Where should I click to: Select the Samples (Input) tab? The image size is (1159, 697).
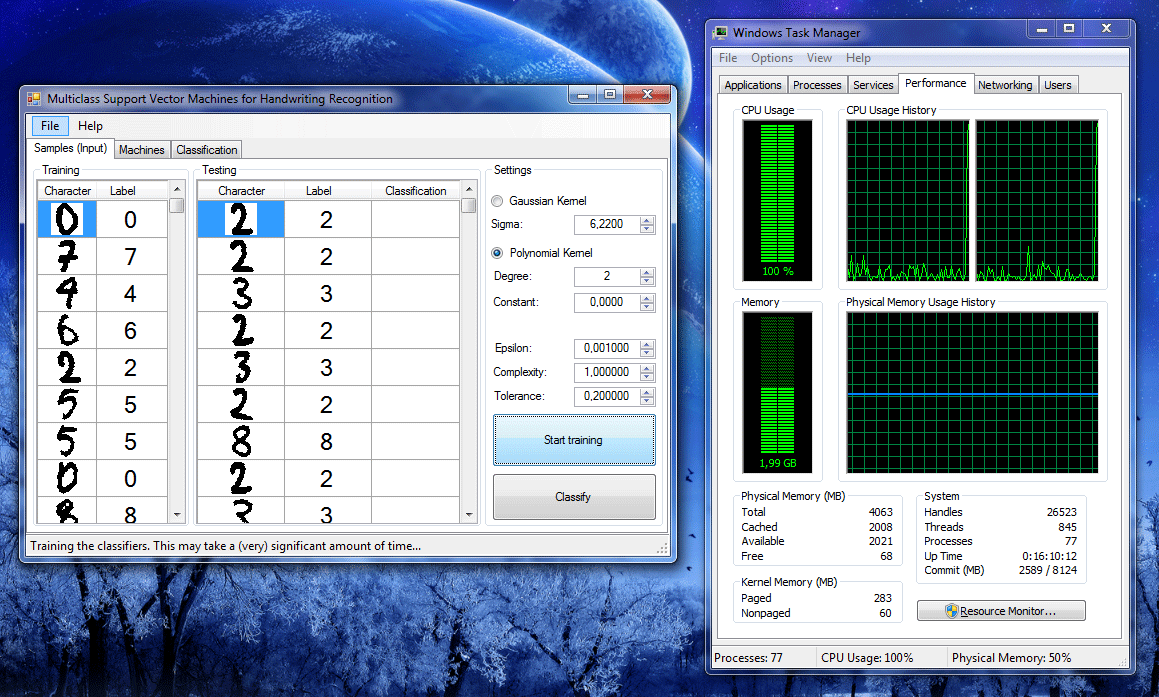tap(70, 148)
